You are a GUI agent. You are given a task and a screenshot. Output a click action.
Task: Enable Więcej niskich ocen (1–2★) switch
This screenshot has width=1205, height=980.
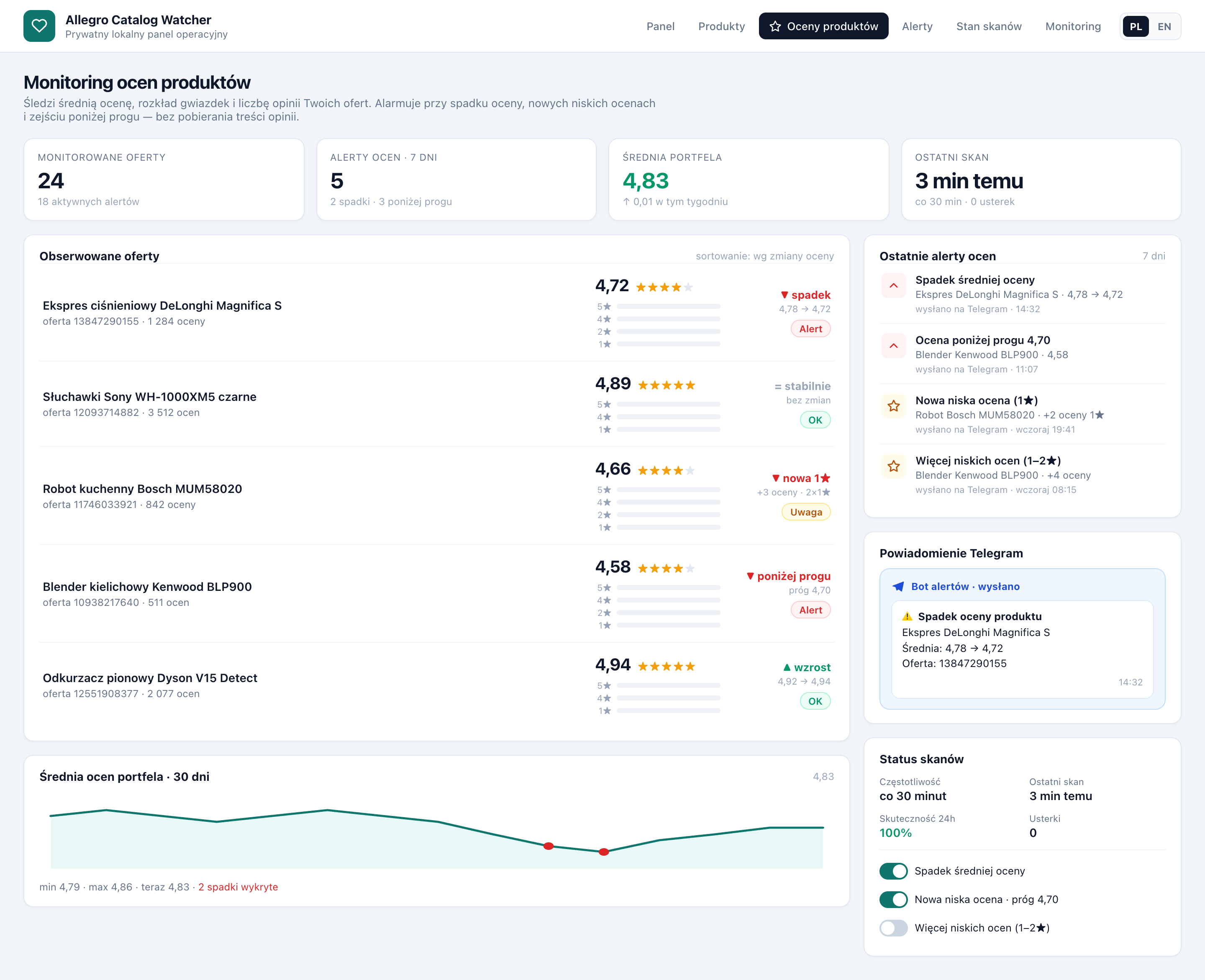[x=893, y=928]
